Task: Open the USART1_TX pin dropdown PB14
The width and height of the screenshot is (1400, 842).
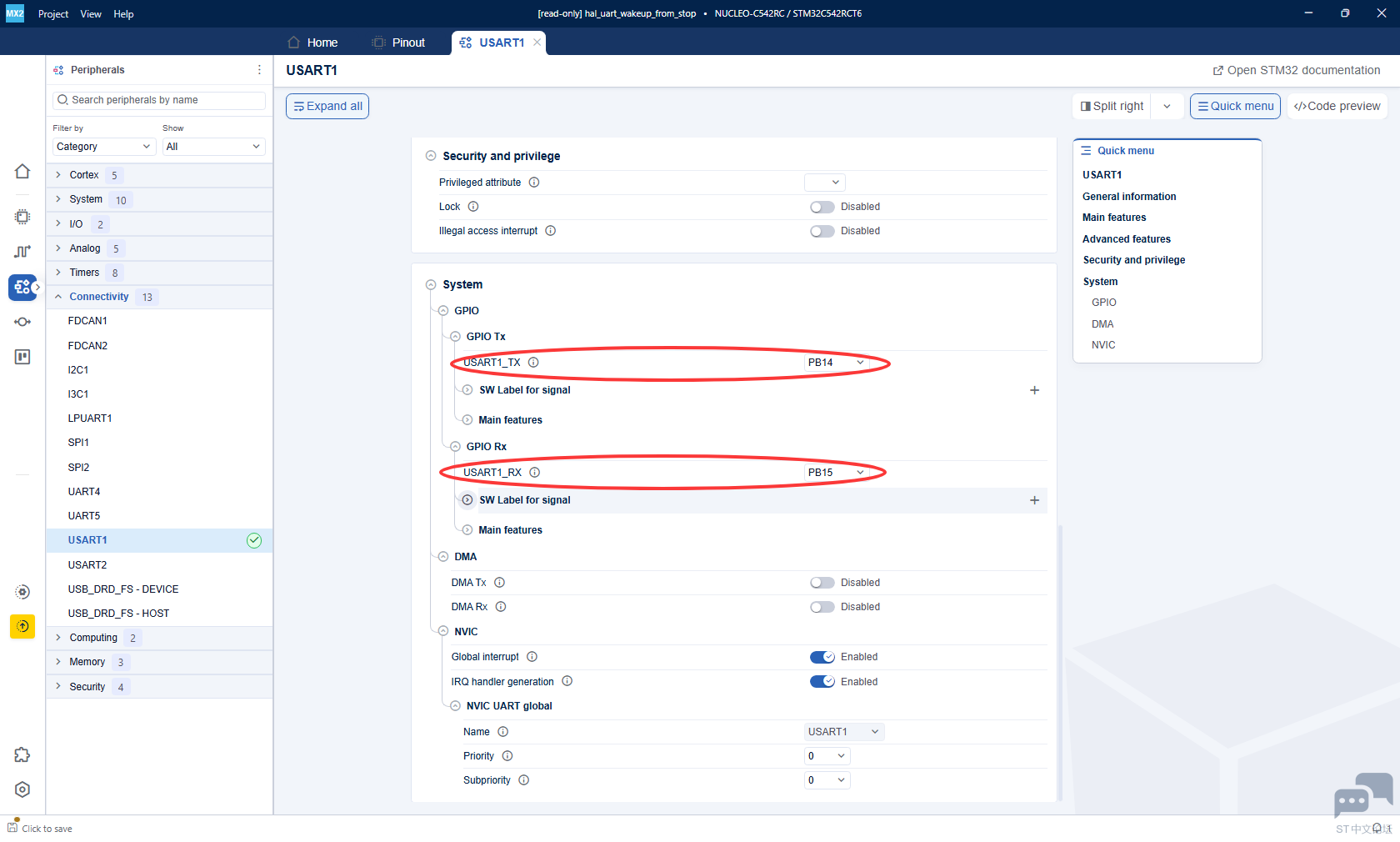Action: [x=836, y=363]
